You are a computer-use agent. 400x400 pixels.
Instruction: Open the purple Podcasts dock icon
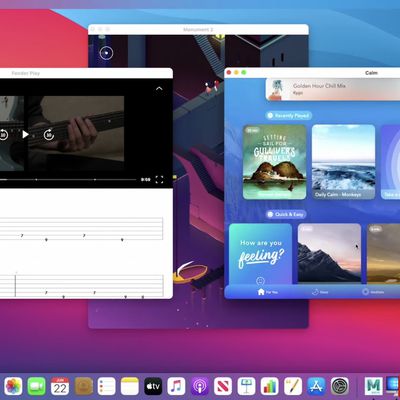click(200, 386)
